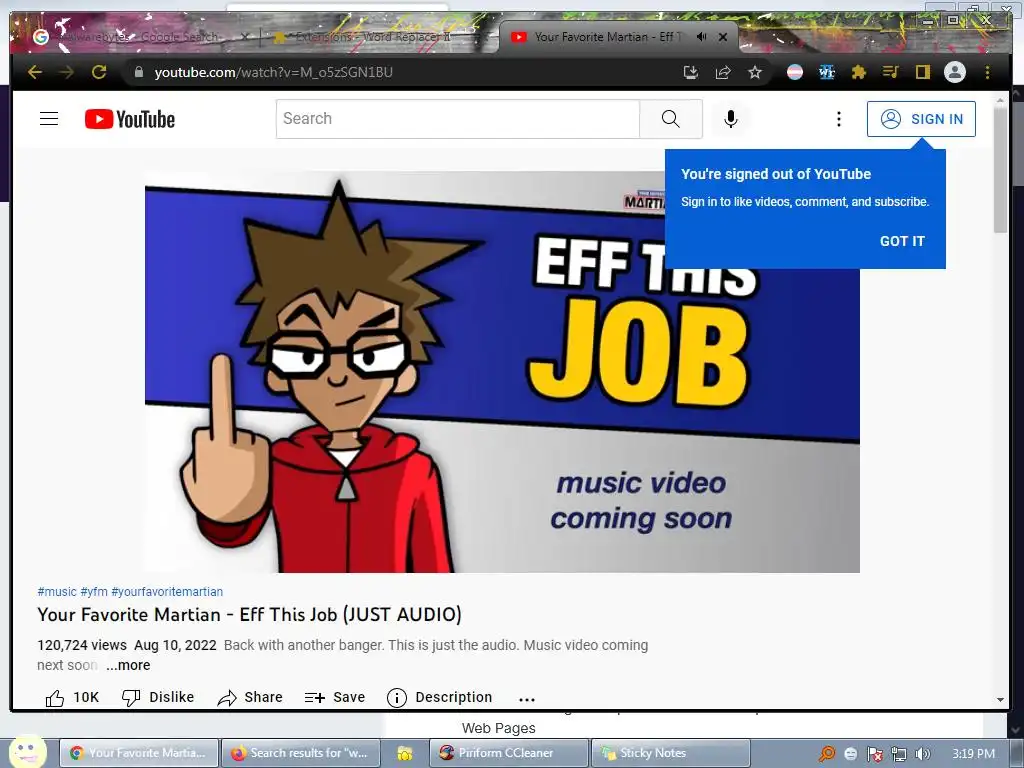Click the scrollbar down arrow
The width and height of the screenshot is (1024, 768).
pyautogui.click(x=1000, y=699)
